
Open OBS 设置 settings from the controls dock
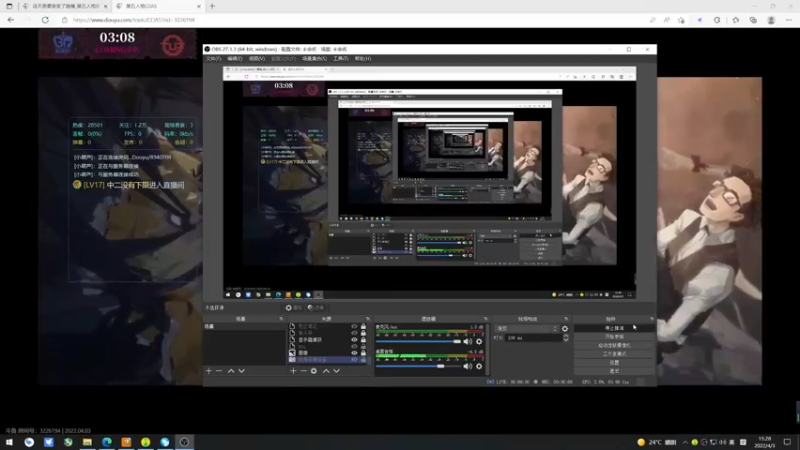pos(614,362)
